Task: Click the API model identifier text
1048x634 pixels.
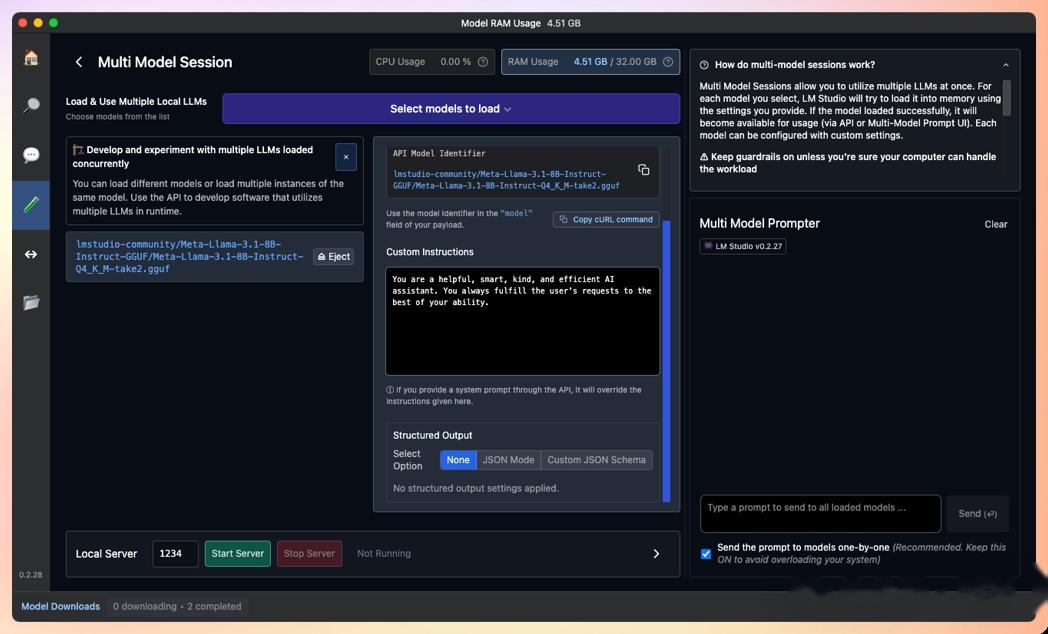Action: tap(506, 180)
